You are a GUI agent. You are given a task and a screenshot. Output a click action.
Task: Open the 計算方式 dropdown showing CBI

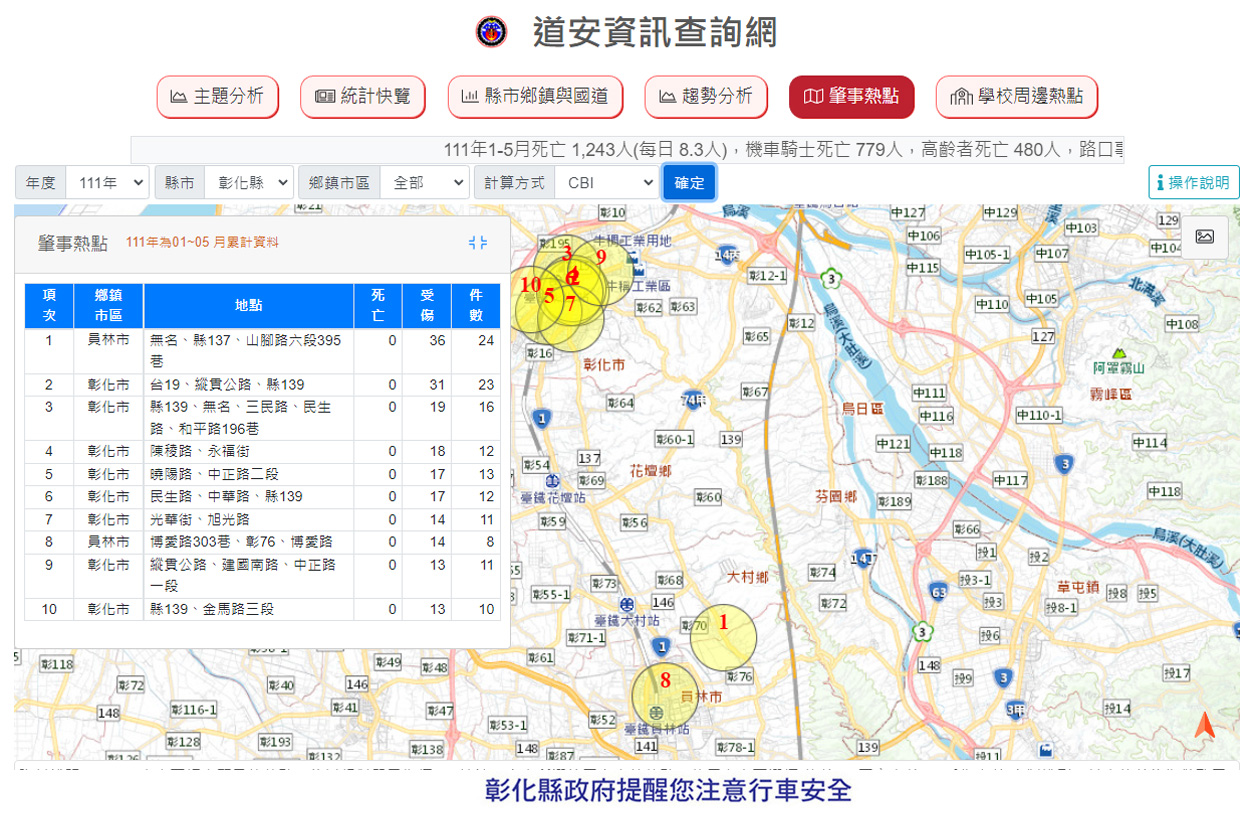click(x=607, y=183)
